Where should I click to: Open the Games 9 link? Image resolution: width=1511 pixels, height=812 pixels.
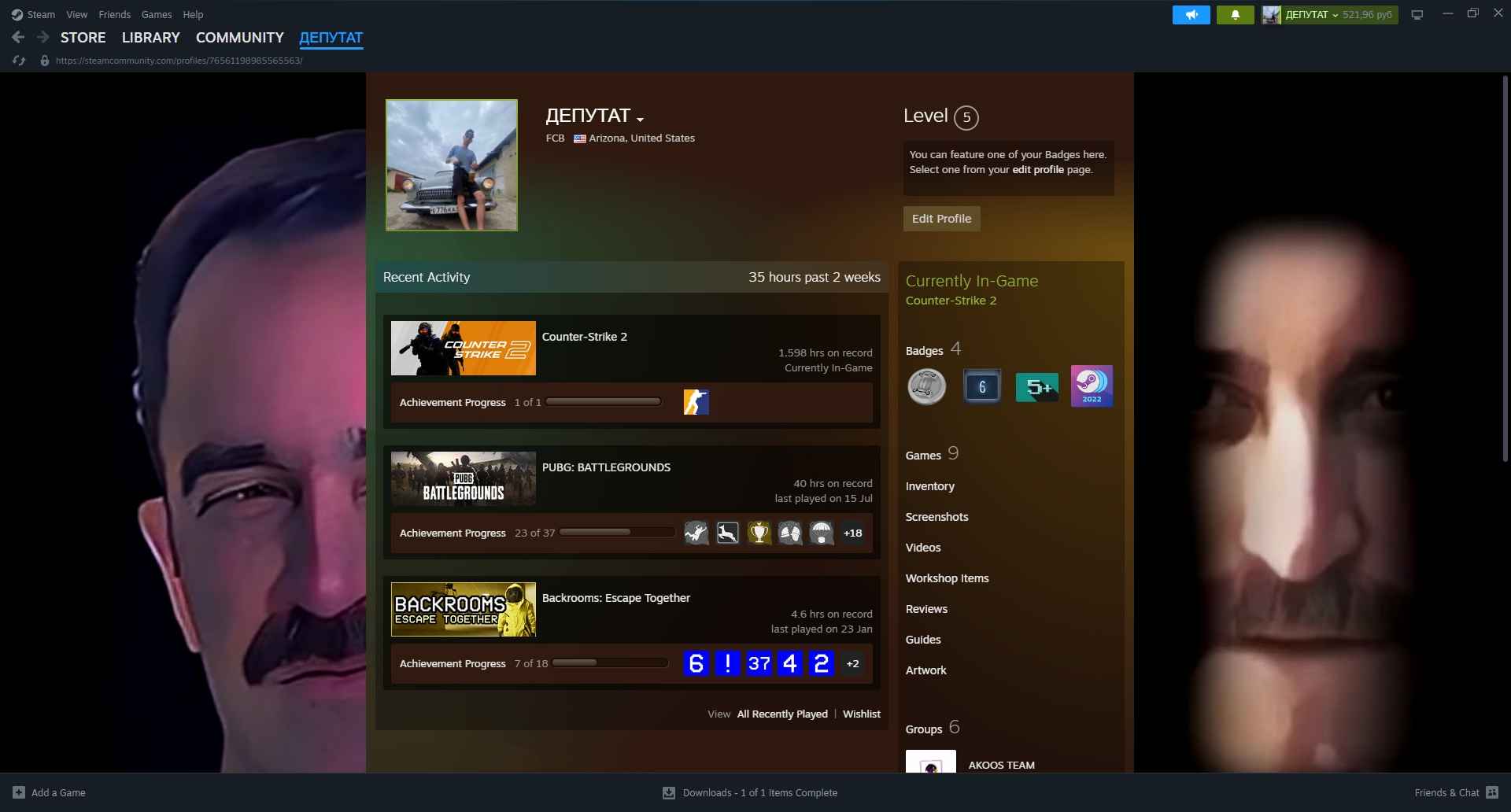coord(933,454)
